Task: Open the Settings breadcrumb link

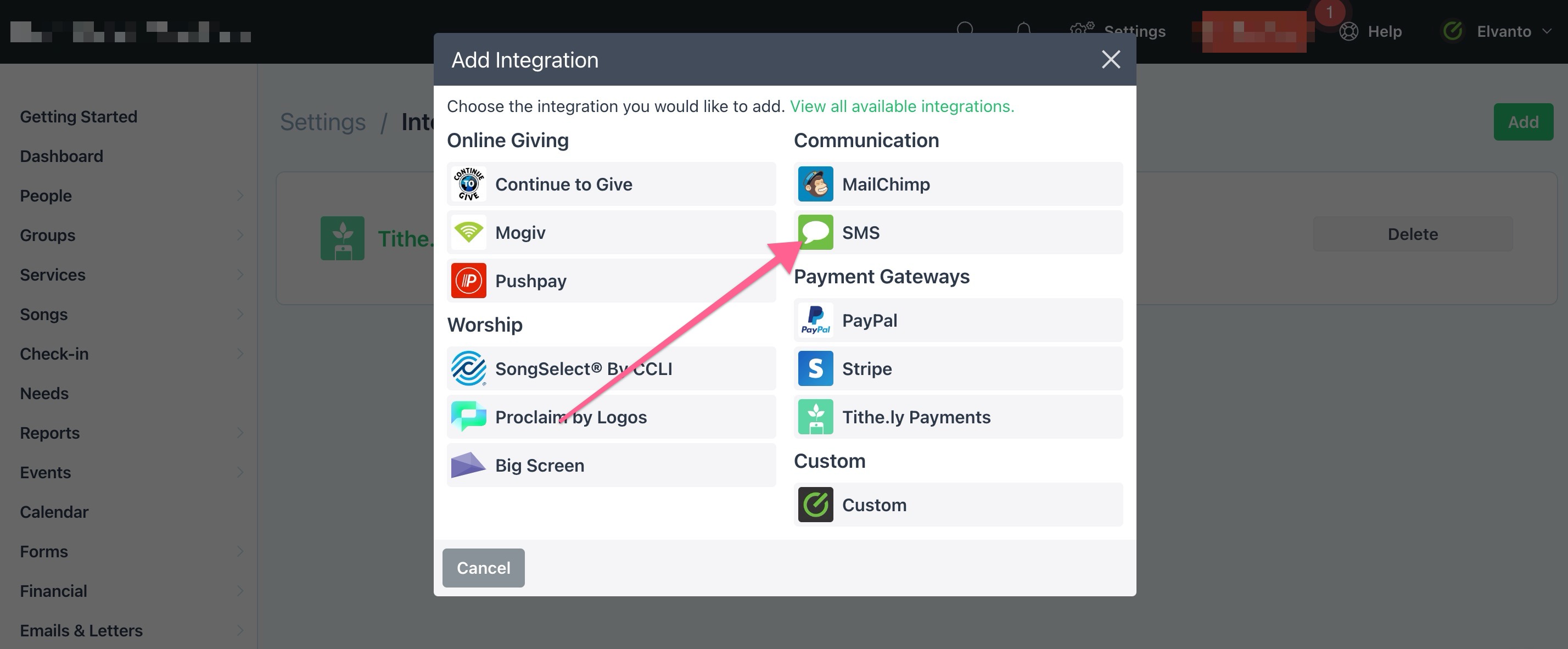Action: pyautogui.click(x=323, y=122)
